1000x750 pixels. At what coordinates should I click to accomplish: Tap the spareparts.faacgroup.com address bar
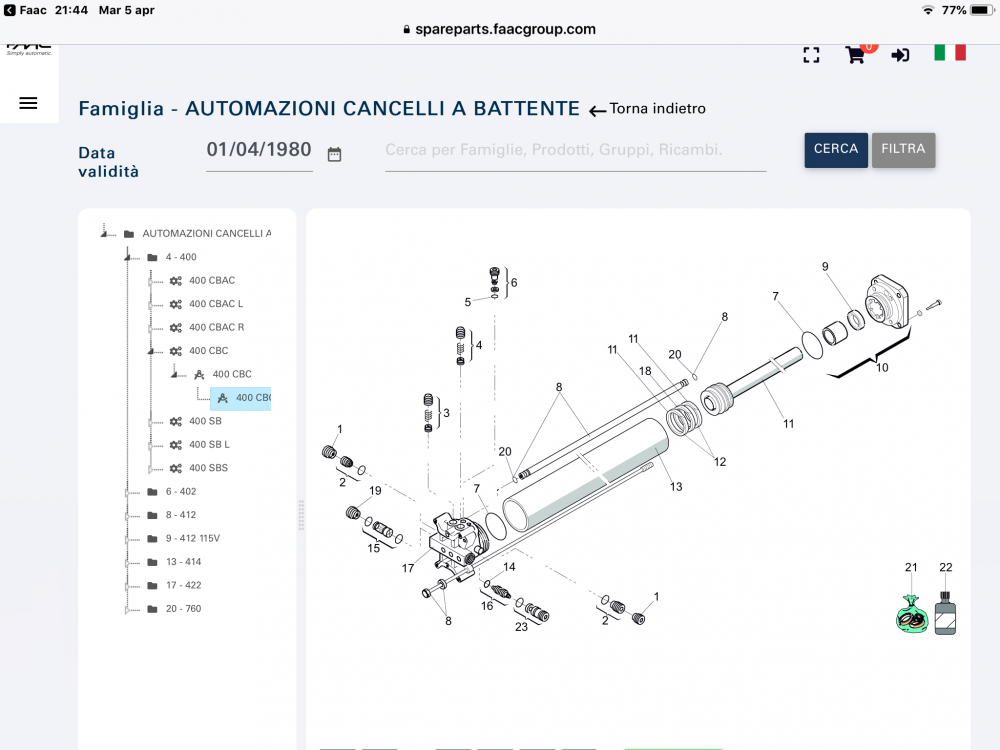point(499,29)
